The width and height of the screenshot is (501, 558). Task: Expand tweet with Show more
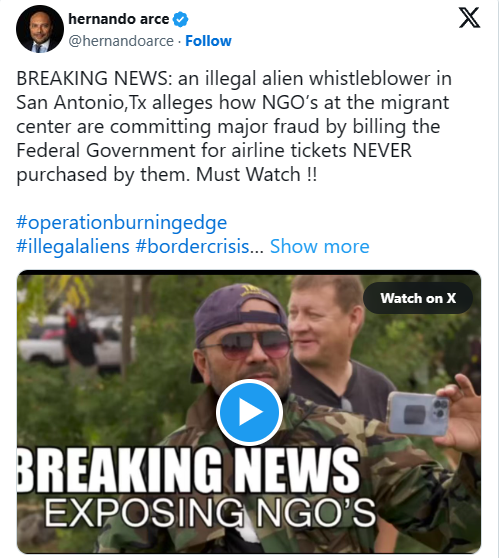click(x=320, y=246)
